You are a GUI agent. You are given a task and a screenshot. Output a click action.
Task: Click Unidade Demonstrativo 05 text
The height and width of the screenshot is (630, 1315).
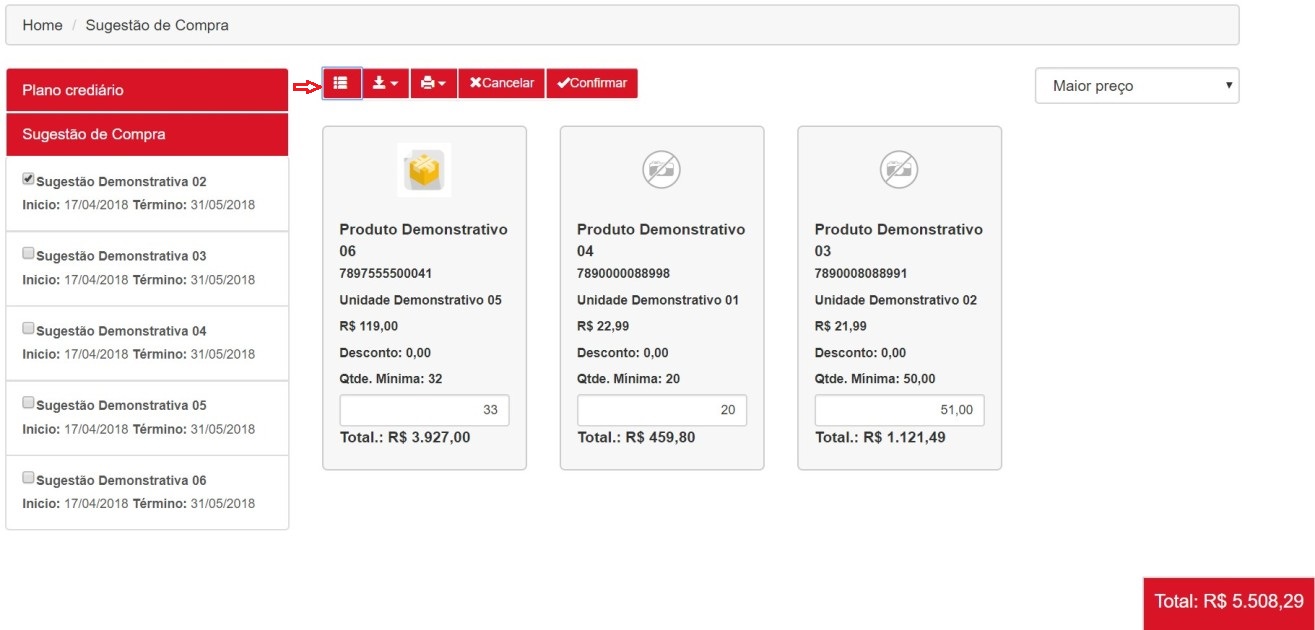[421, 300]
